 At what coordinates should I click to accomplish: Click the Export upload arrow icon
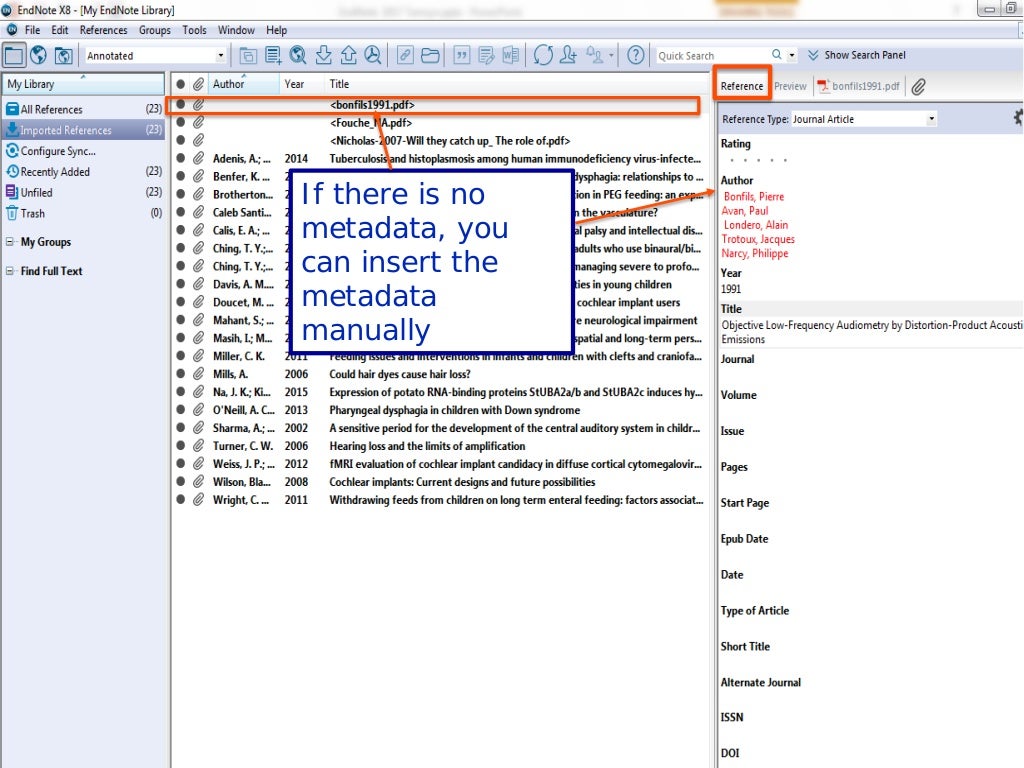click(x=348, y=55)
